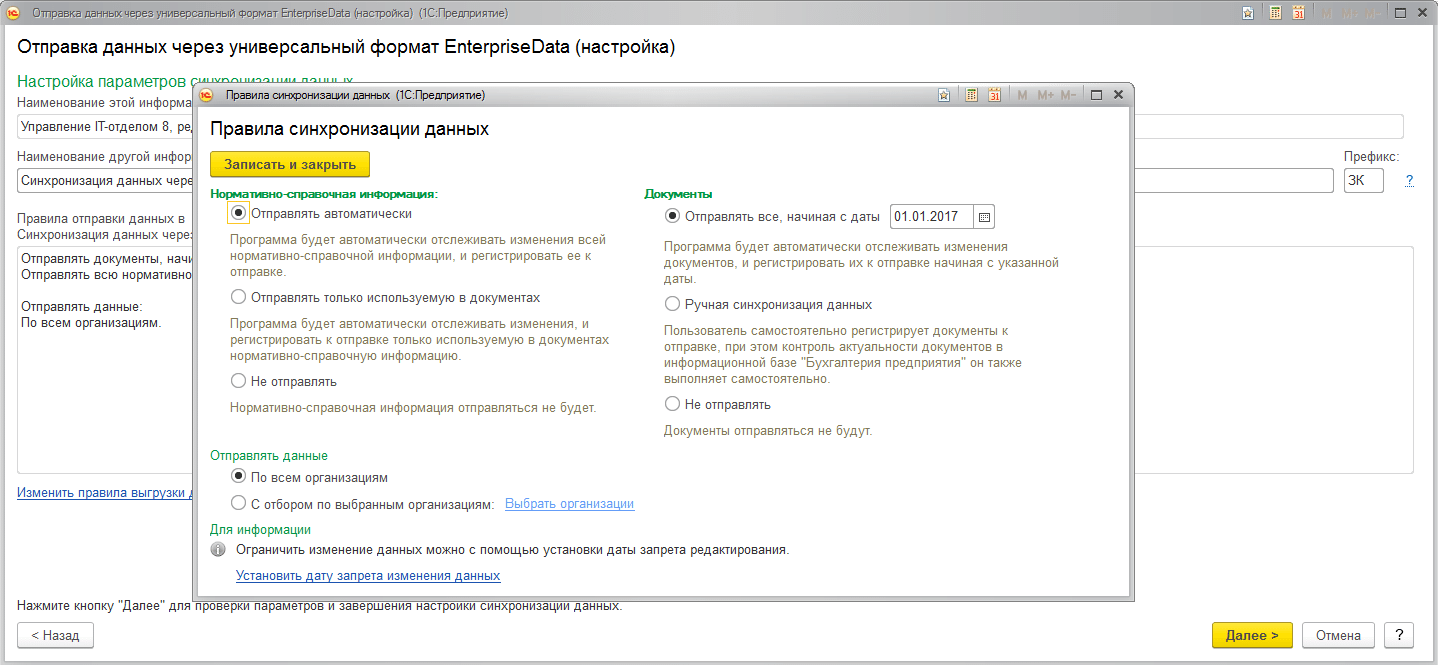Image resolution: width=1438 pixels, height=665 pixels.
Task: Click the '?' help button beside Отмена
Action: 1399,635
